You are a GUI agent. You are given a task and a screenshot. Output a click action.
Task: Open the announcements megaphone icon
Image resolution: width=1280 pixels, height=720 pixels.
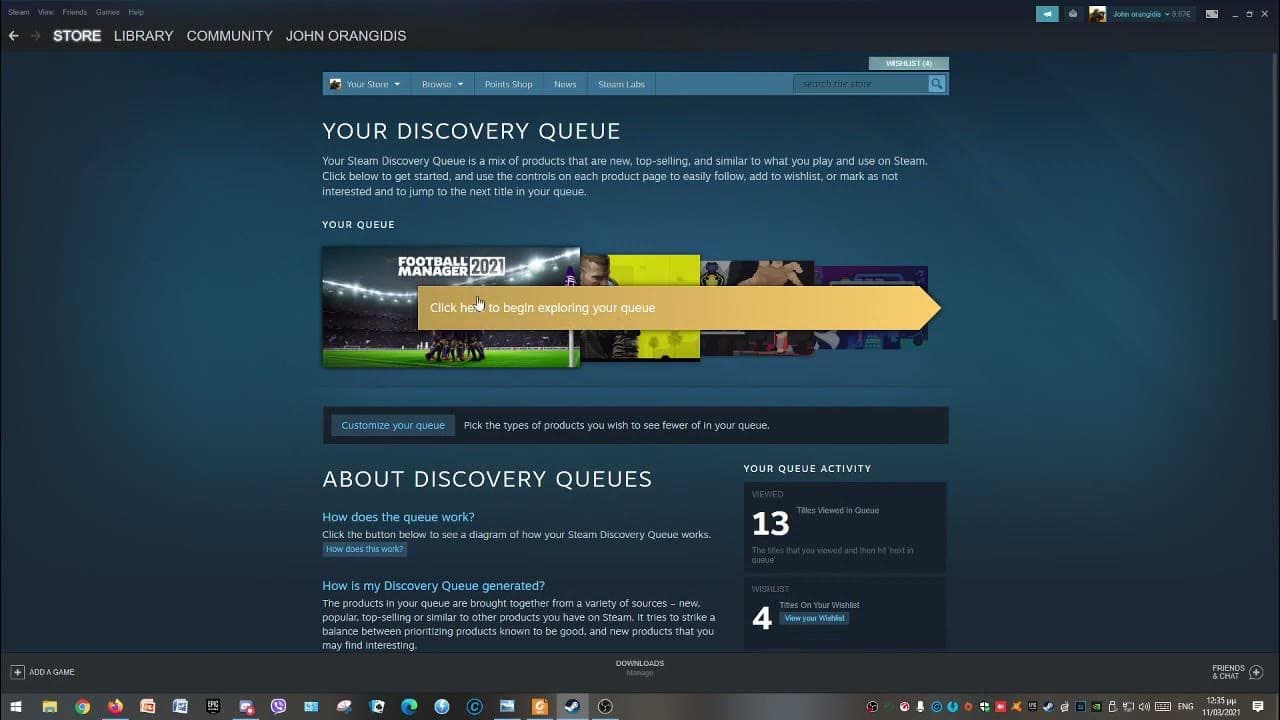(x=1047, y=14)
